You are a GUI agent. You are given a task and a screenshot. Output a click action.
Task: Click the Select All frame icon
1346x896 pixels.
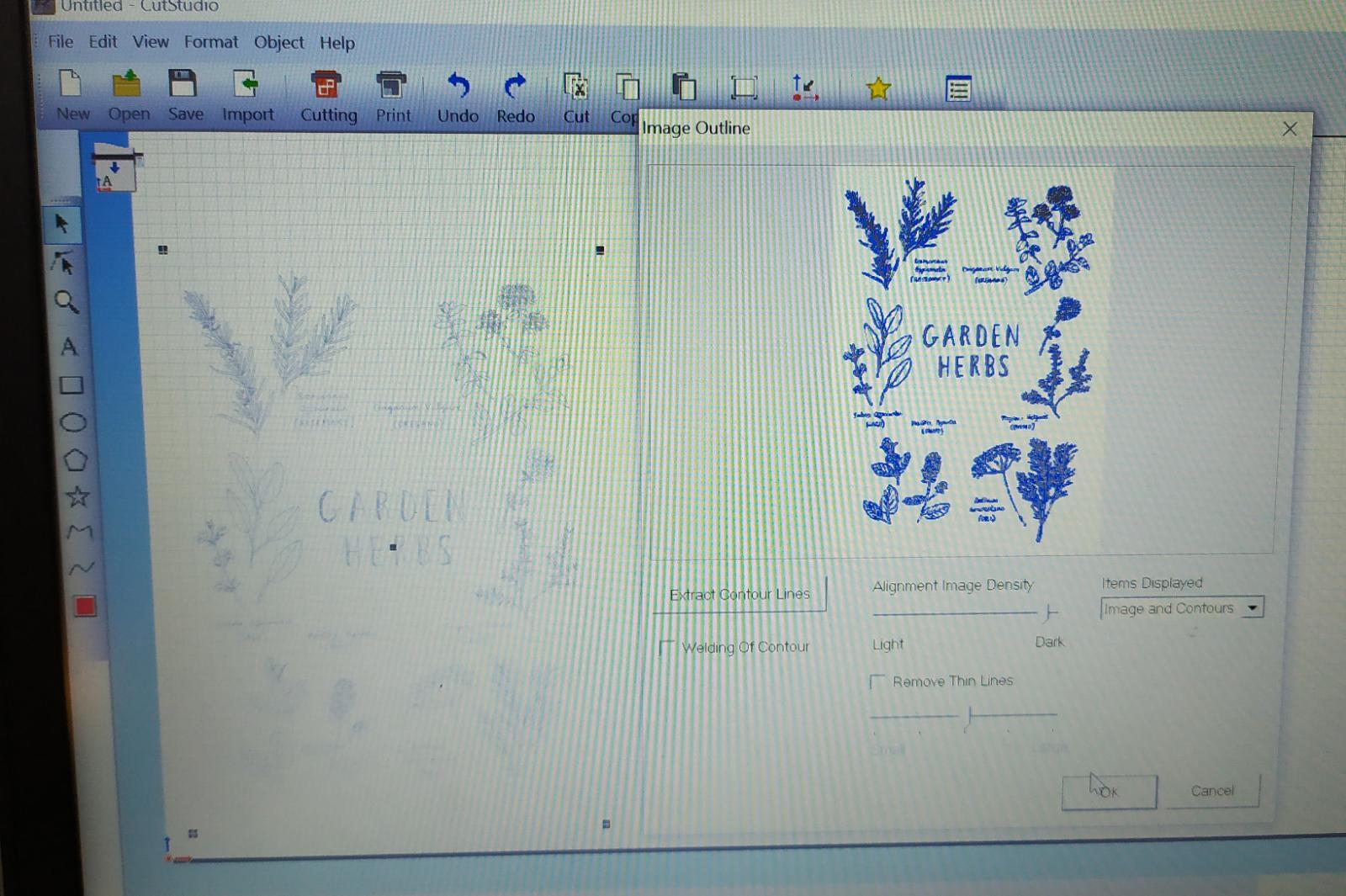(744, 87)
